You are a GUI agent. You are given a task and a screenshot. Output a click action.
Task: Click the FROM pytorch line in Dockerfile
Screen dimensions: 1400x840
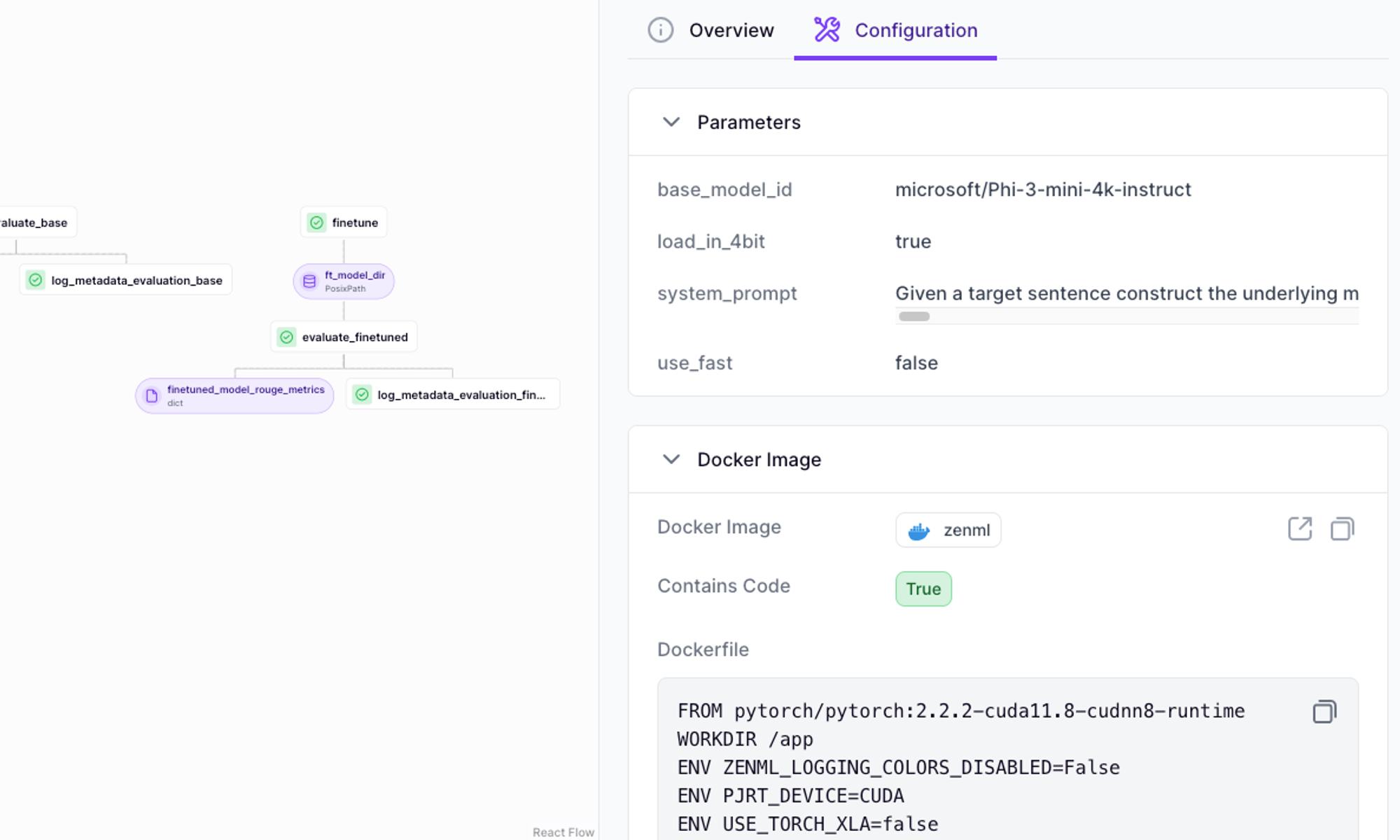961,711
